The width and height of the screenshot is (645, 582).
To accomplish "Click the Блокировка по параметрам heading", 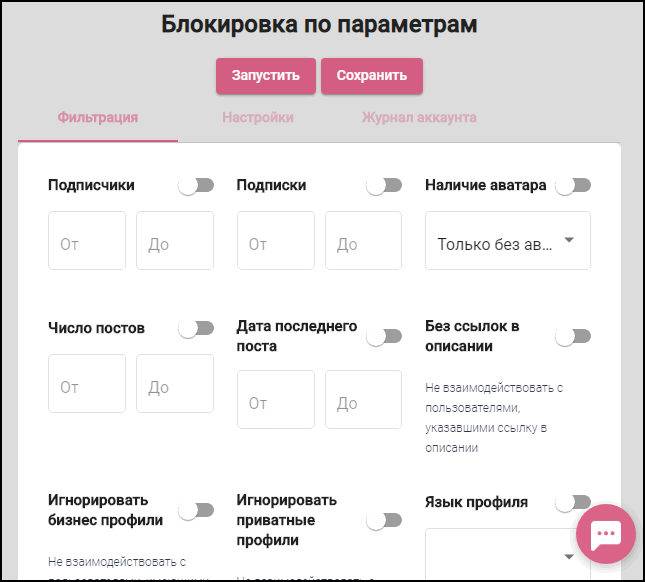I will (319, 24).
